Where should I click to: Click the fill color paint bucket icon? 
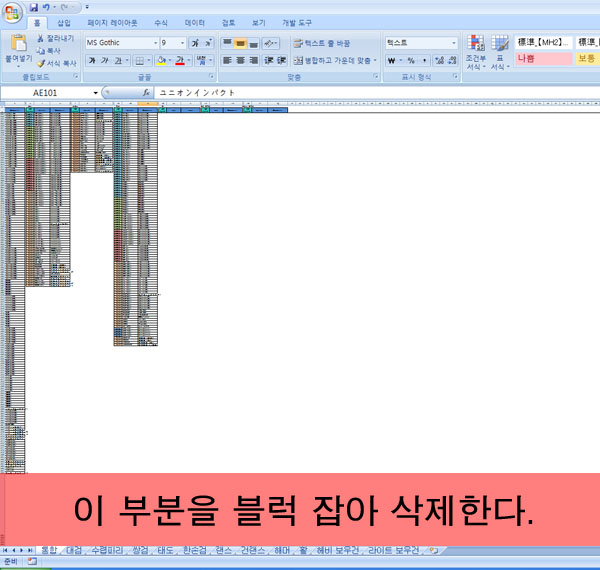coord(161,60)
